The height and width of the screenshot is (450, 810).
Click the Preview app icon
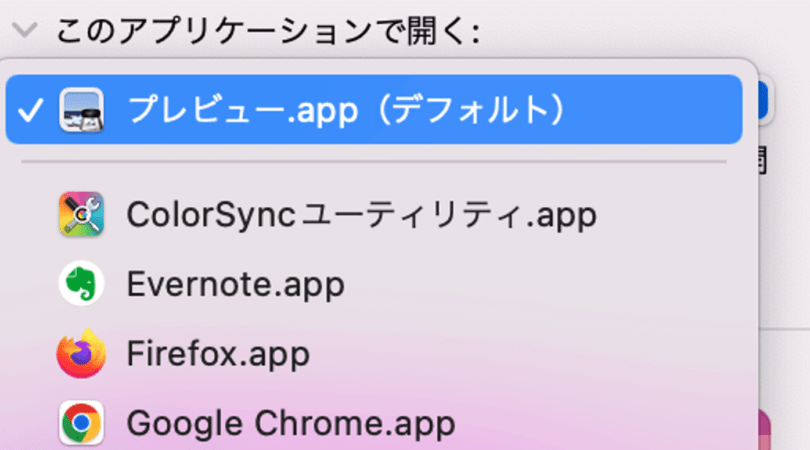80,109
